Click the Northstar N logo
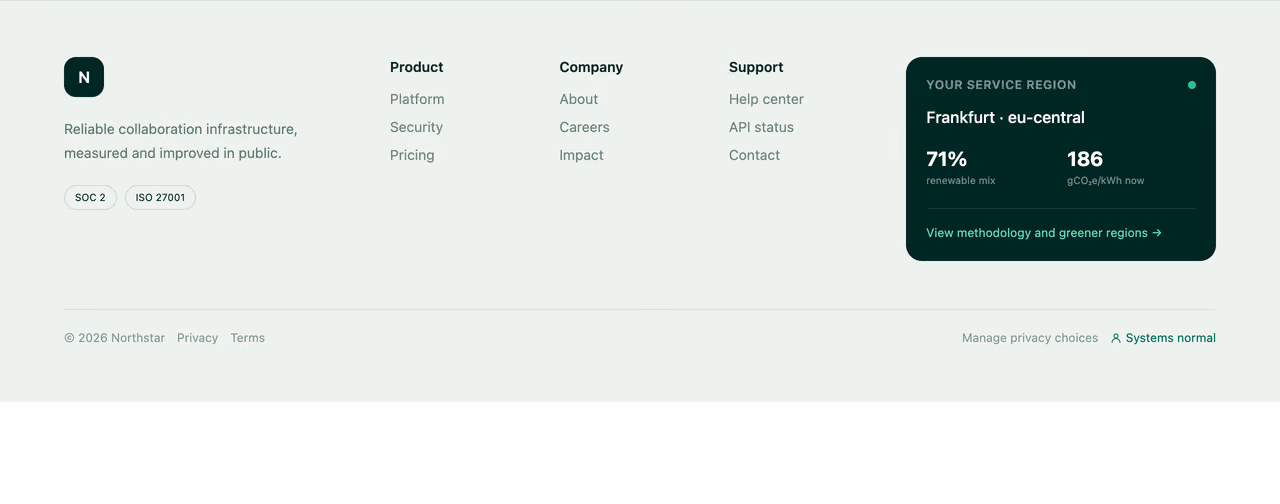The height and width of the screenshot is (504, 1280). tap(84, 77)
